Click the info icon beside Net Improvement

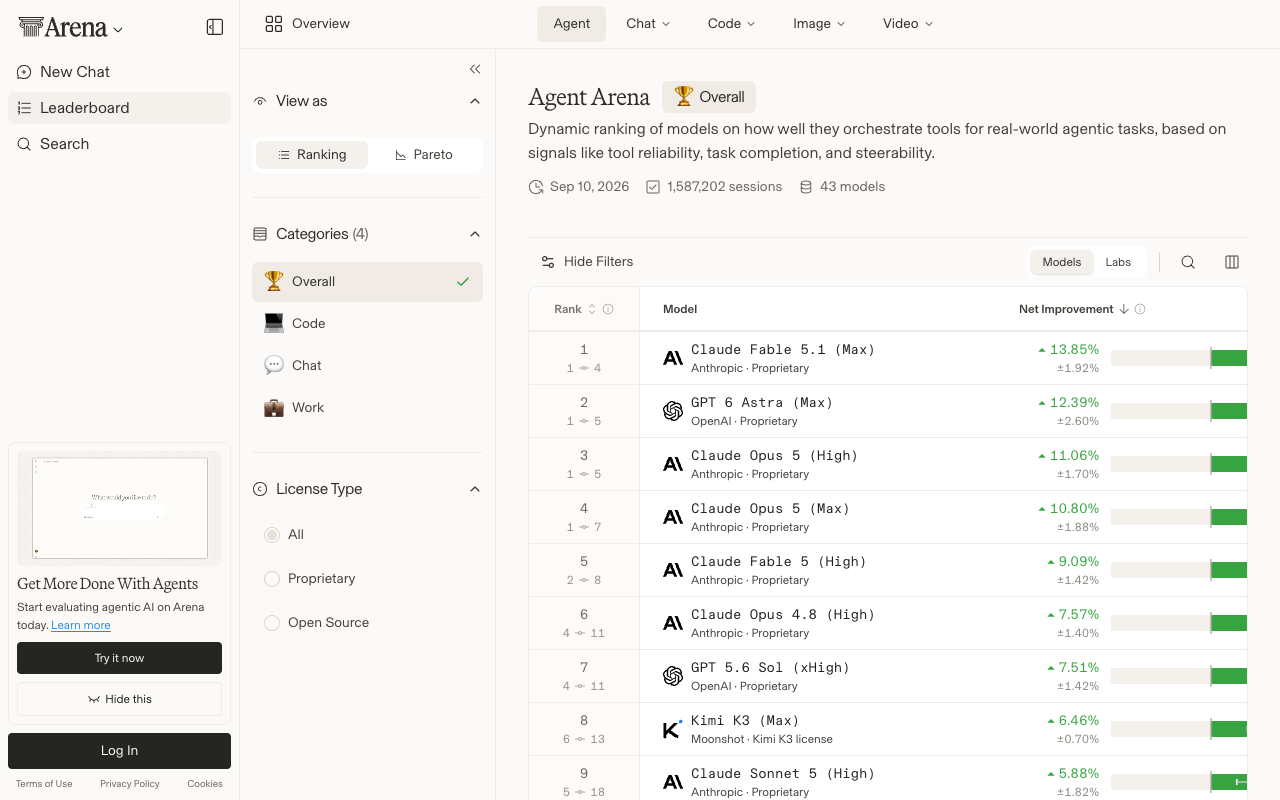1140,309
